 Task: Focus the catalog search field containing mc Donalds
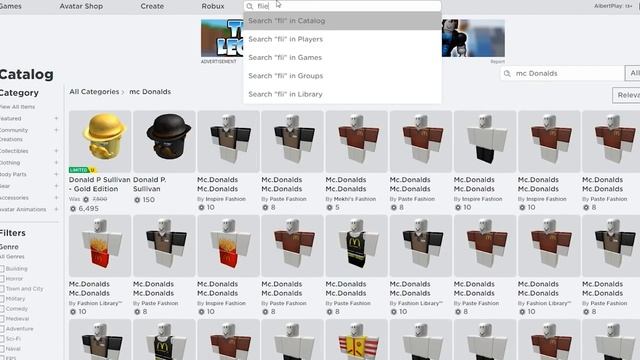(x=562, y=73)
